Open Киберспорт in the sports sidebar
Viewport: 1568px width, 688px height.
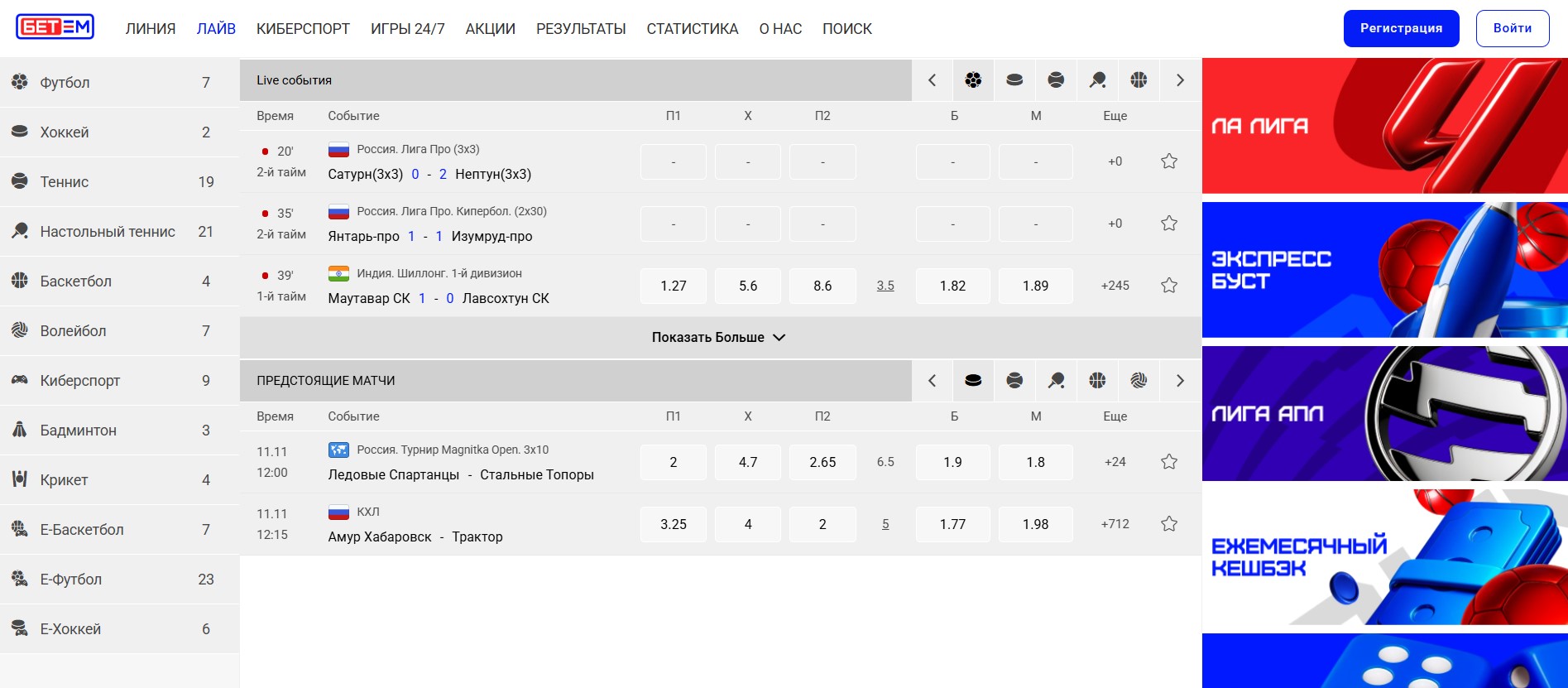coord(80,381)
